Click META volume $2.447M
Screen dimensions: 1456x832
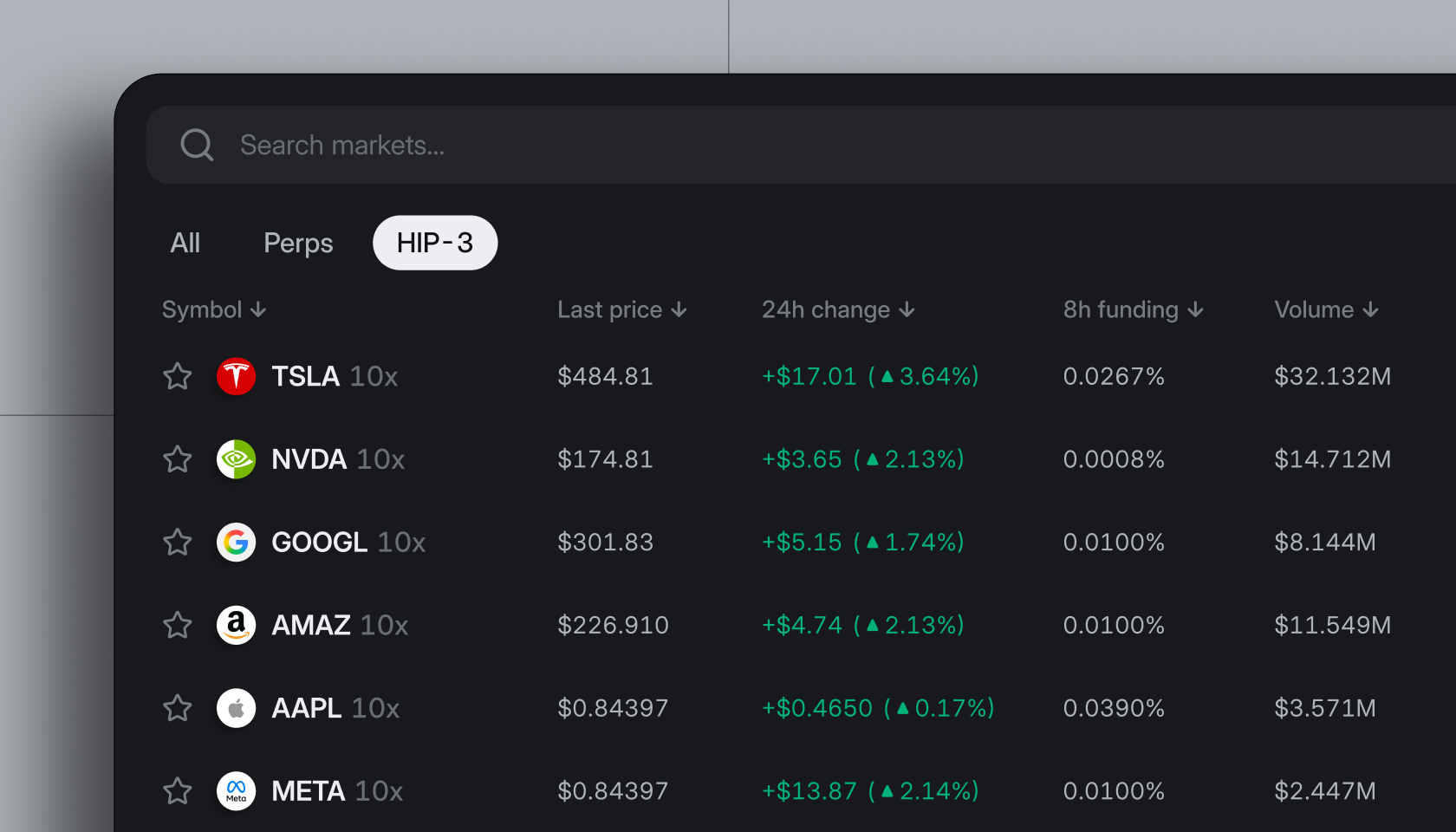click(x=1325, y=791)
